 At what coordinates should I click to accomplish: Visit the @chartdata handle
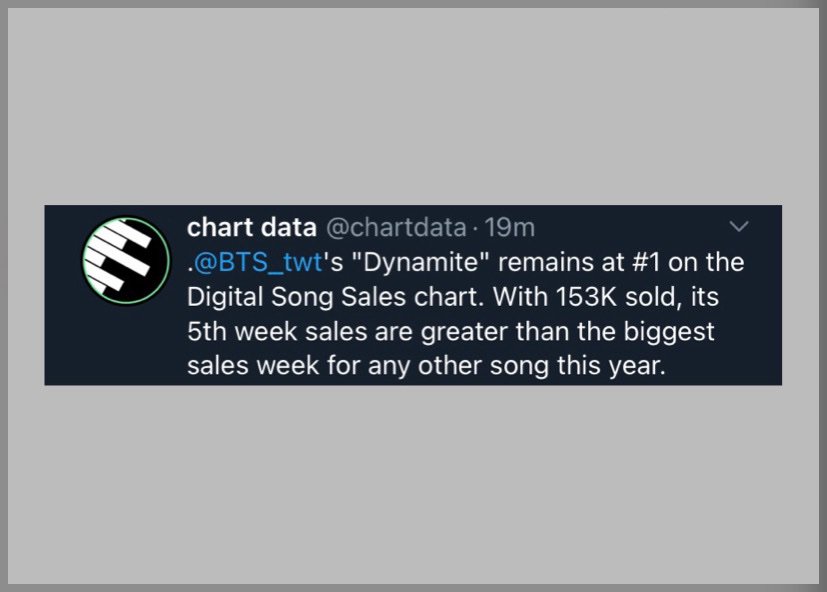click(x=396, y=227)
